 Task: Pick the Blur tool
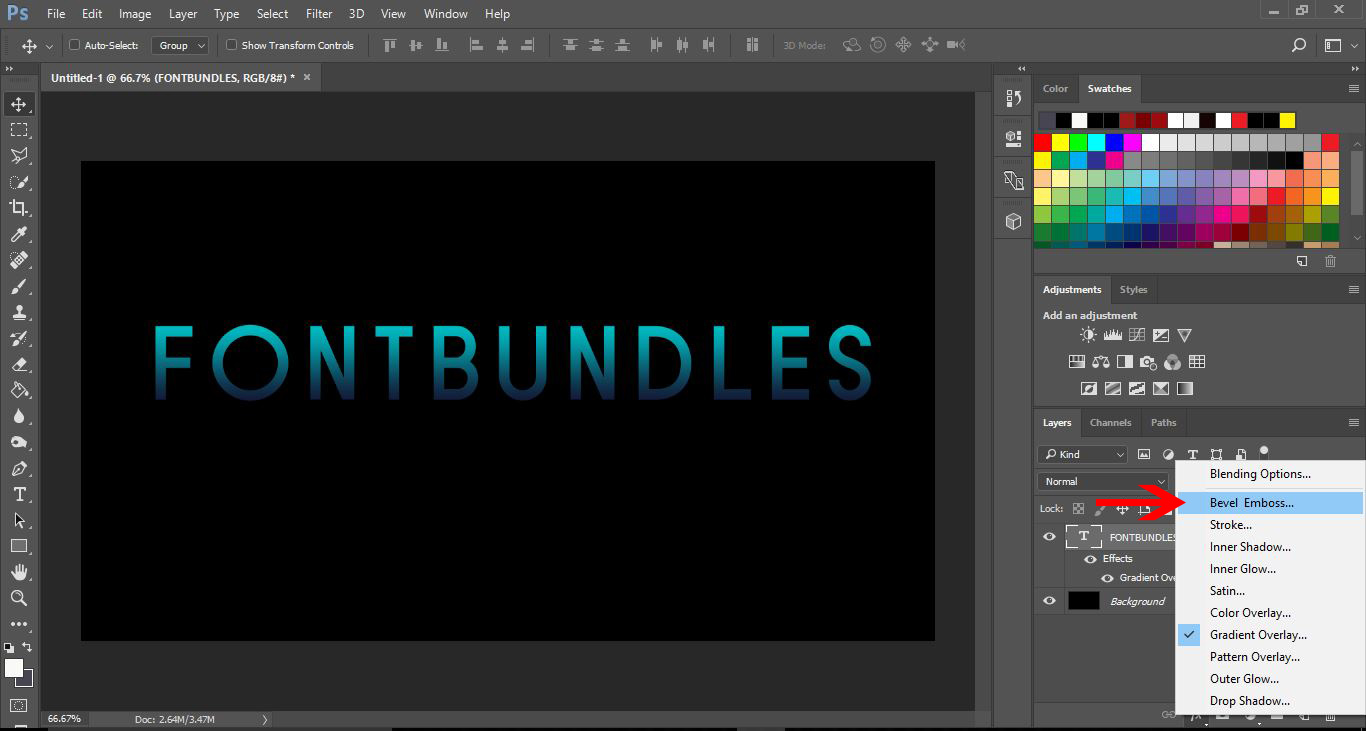click(x=18, y=416)
